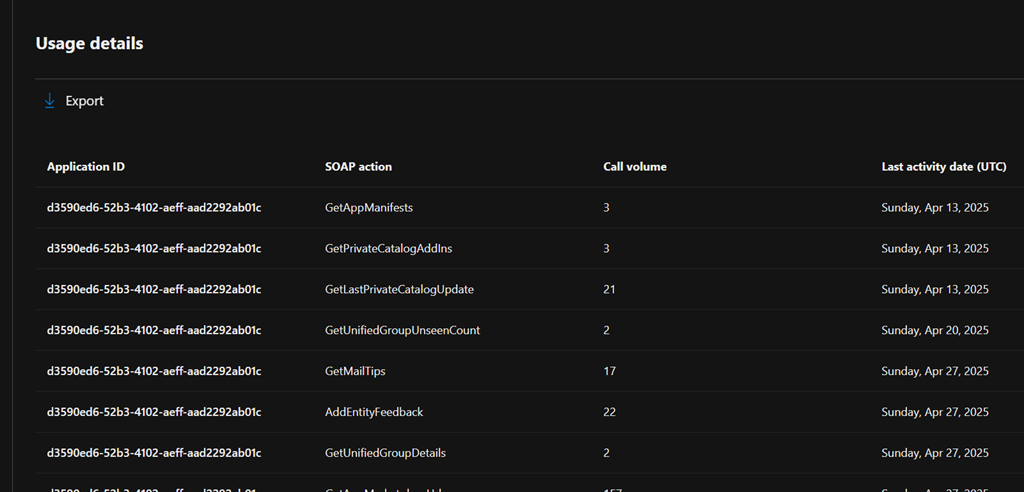Screen dimensions: 1024x492
Task: Click the call volume value 21
Action: 609,290
